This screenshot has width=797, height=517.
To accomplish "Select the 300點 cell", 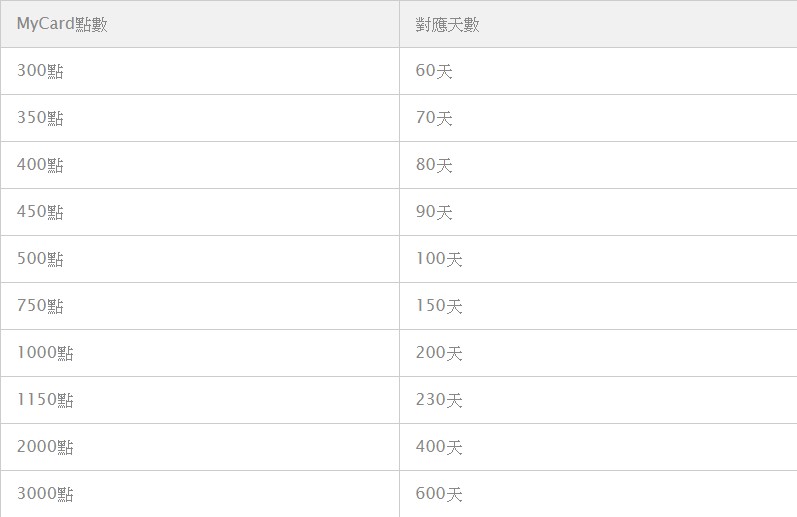I will (x=200, y=71).
